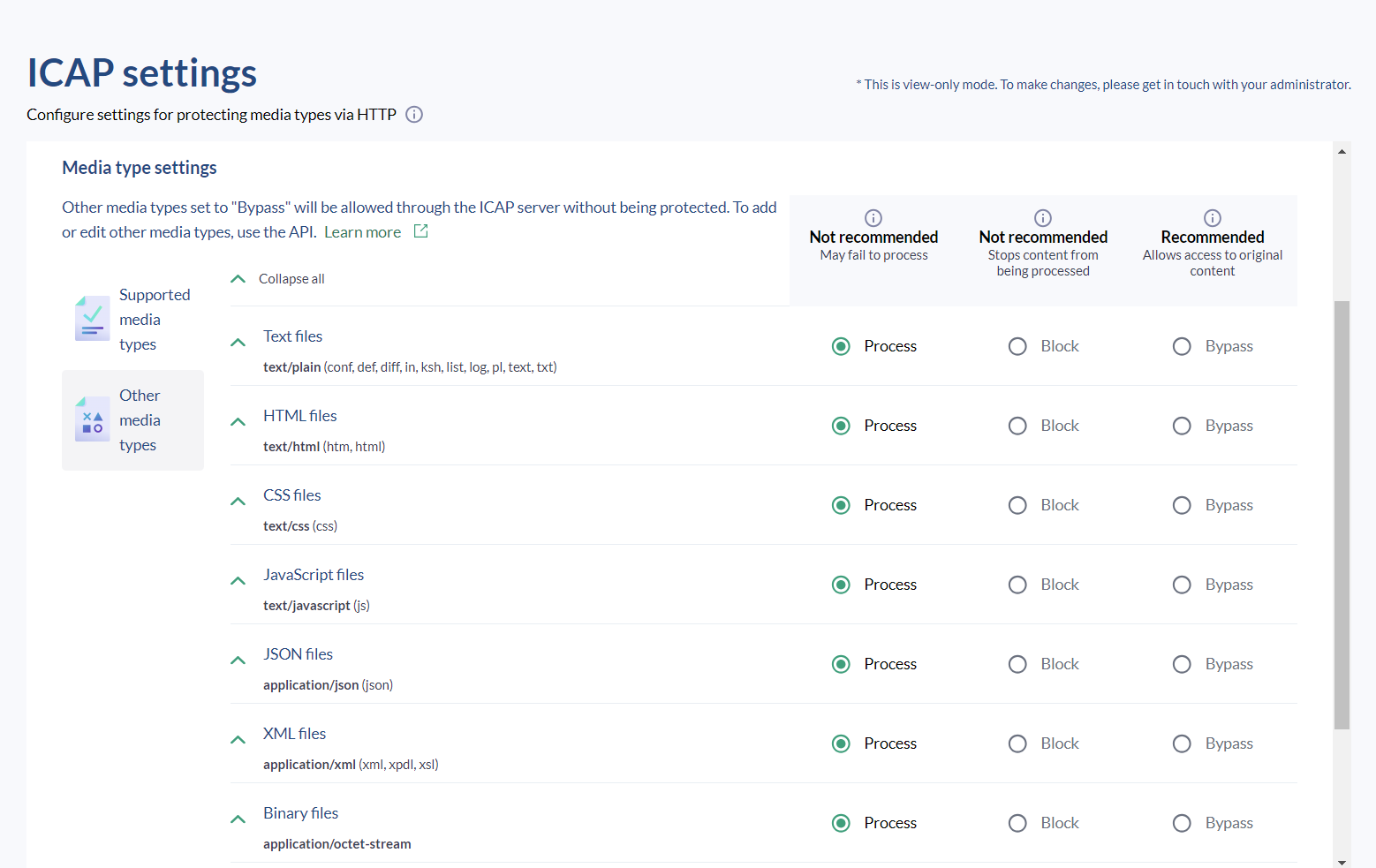The height and width of the screenshot is (868, 1376).
Task: Collapse the XML files row chevron
Action: [x=238, y=740]
